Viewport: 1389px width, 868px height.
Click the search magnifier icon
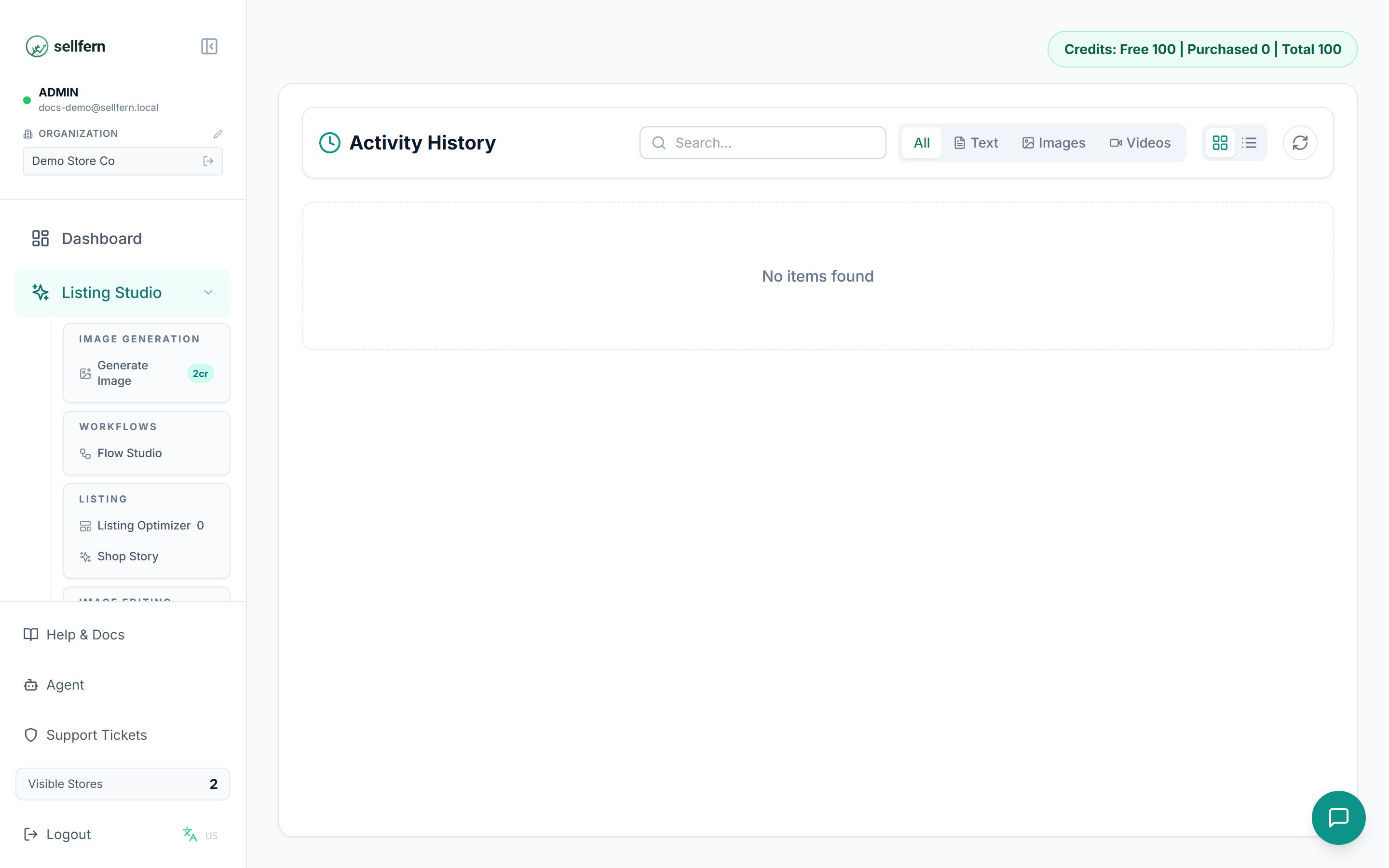[659, 143]
